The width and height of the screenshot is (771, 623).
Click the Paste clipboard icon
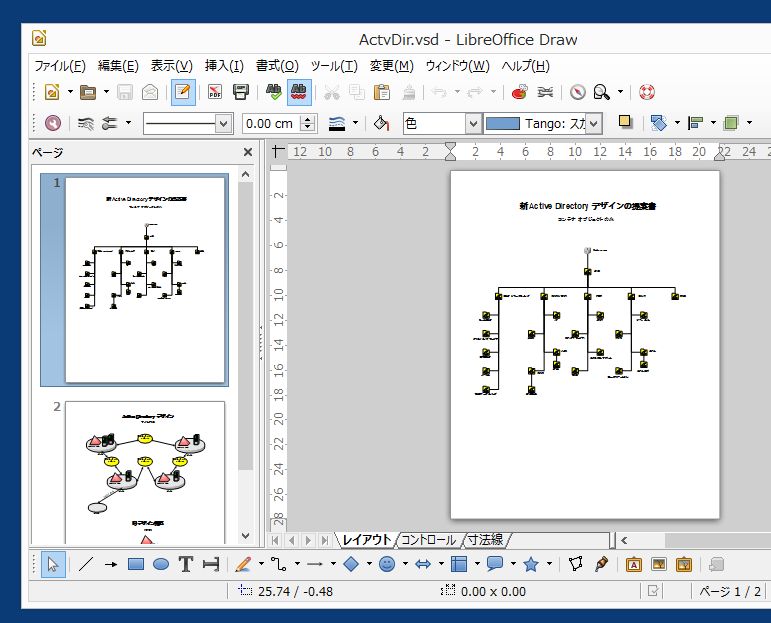(382, 92)
